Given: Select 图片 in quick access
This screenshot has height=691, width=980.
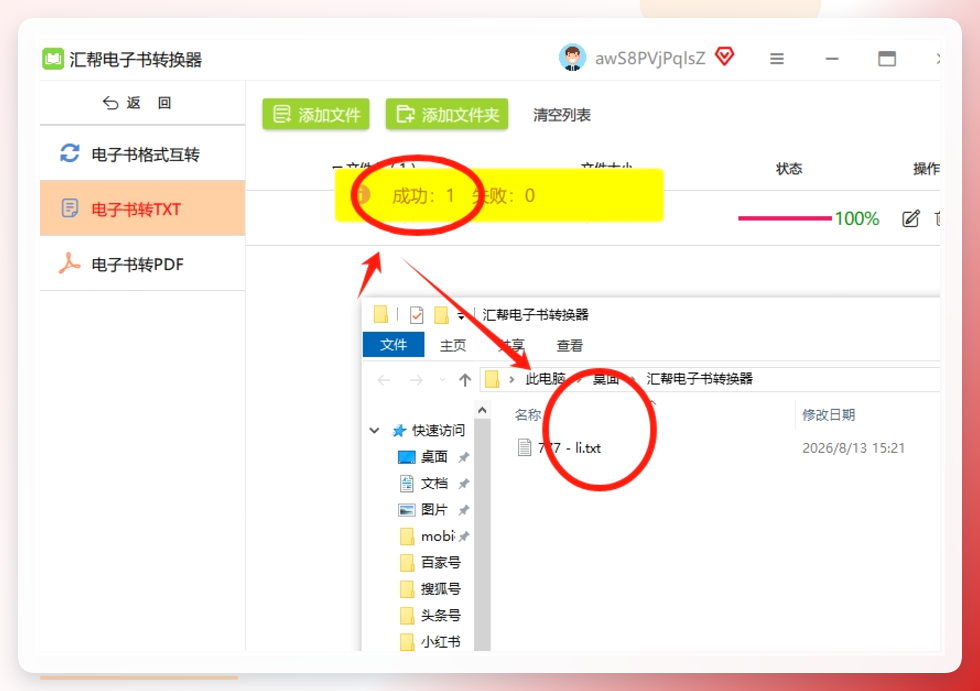Looking at the screenshot, I should coord(434,510).
